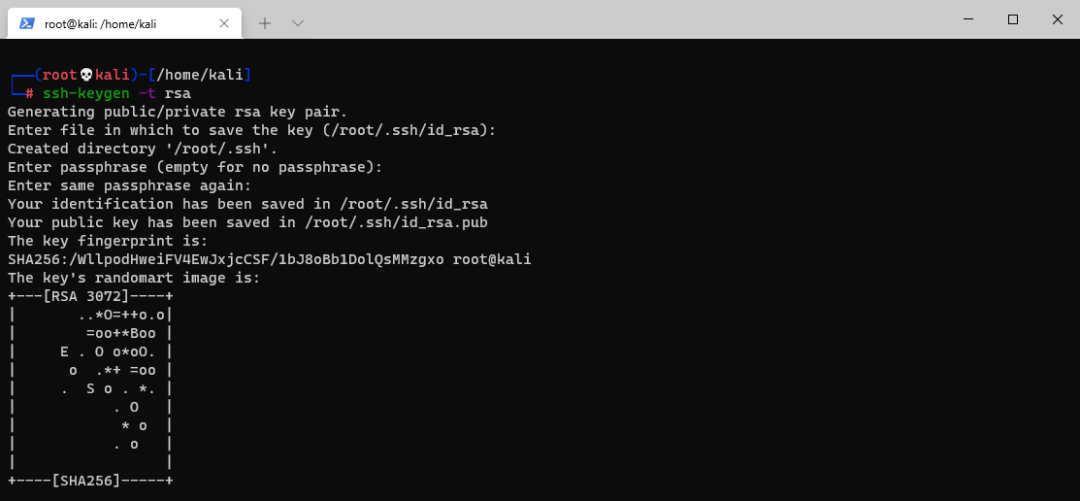This screenshot has height=501, width=1080.
Task: Expand the new-tab profile dropdown chevron
Action: (x=298, y=23)
